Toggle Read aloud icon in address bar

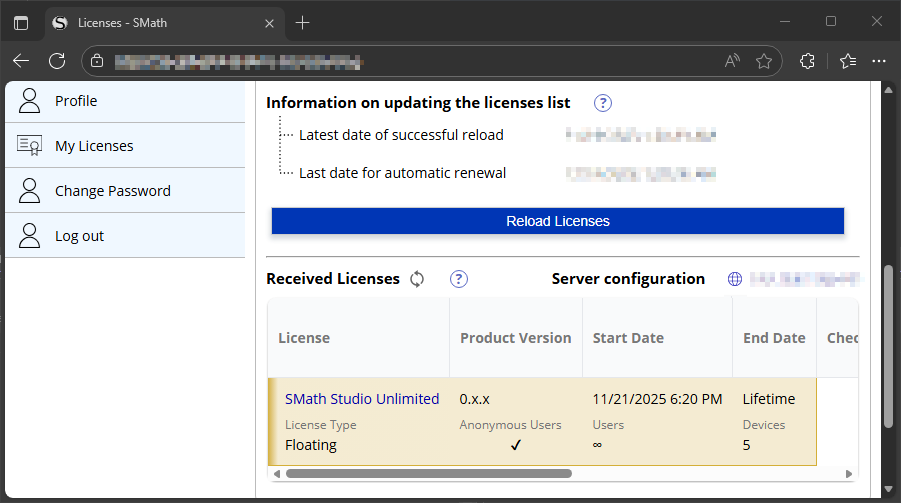[732, 61]
